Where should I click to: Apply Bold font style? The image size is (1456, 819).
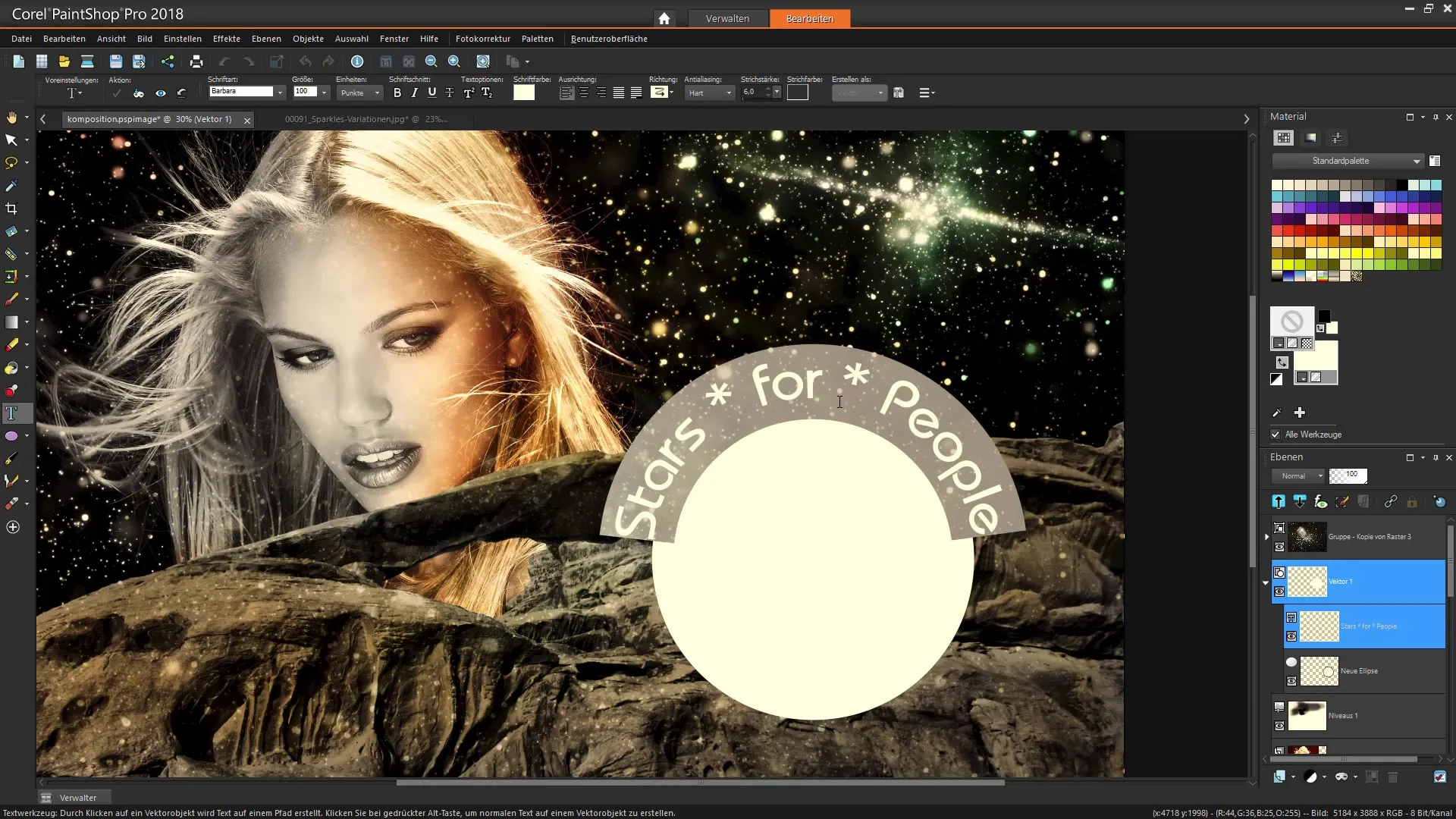[397, 93]
